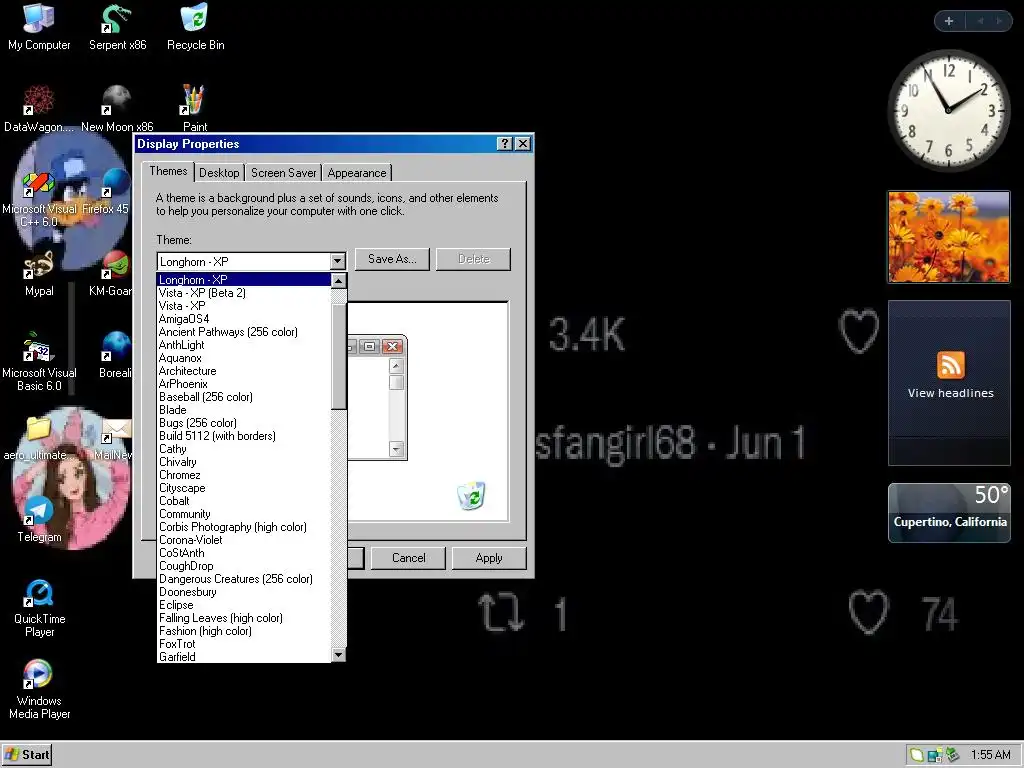
Task: Open the Cupertino, California weather gadget
Action: pyautogui.click(x=949, y=513)
